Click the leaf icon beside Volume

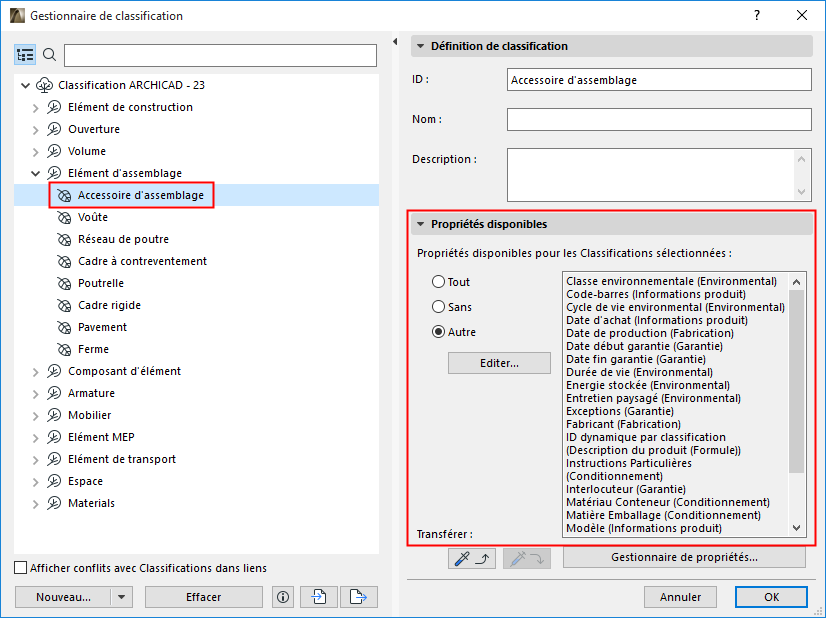tap(54, 151)
